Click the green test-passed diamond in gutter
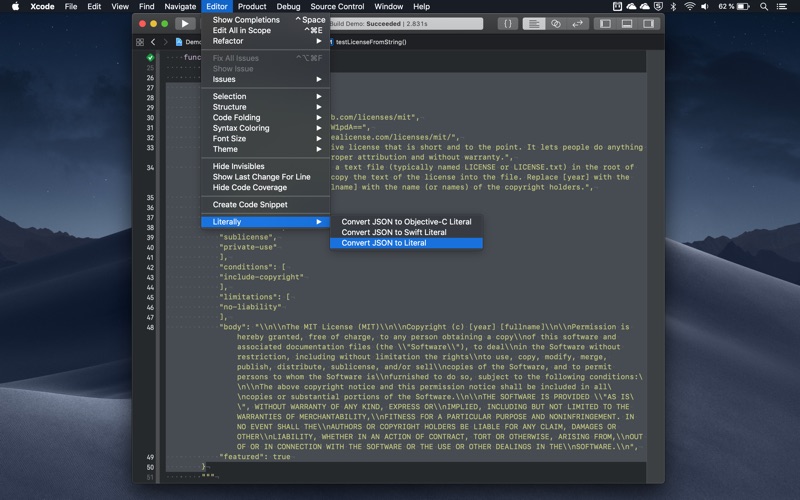 pos(150,58)
